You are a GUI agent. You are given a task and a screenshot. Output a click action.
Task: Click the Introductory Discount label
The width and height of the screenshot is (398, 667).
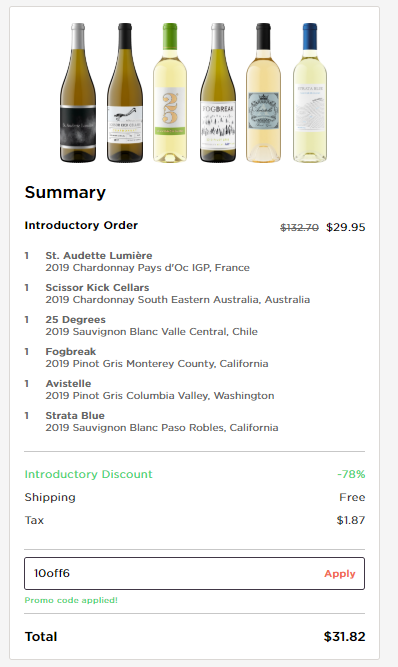88,474
